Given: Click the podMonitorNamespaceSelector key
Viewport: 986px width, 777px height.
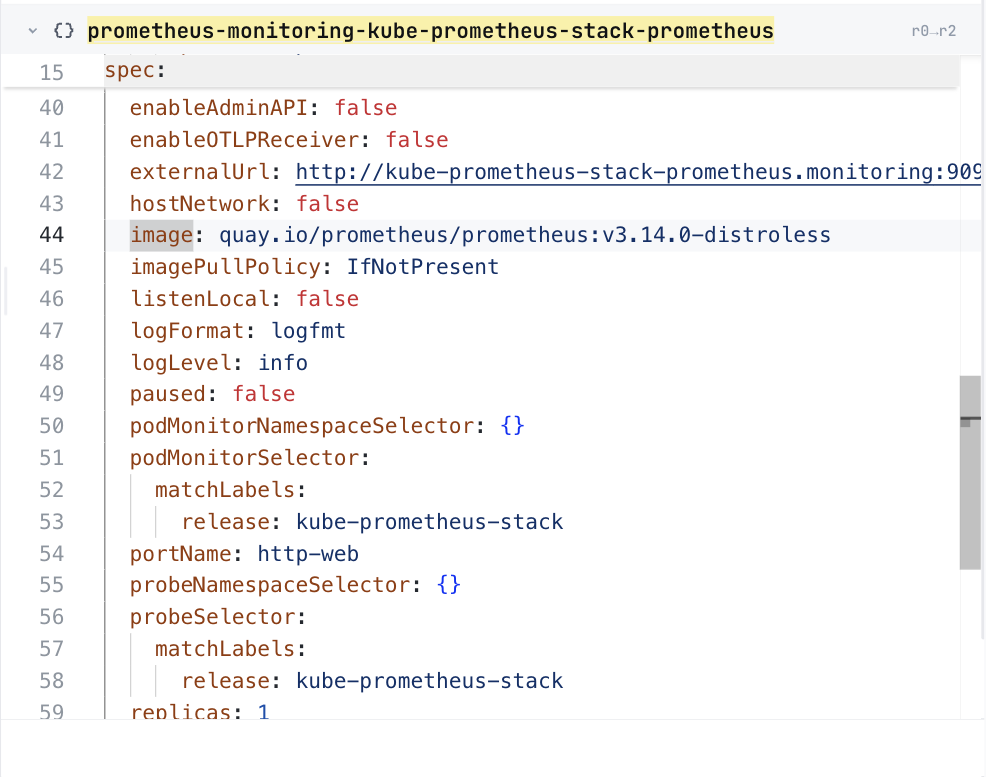Looking at the screenshot, I should pos(301,426).
